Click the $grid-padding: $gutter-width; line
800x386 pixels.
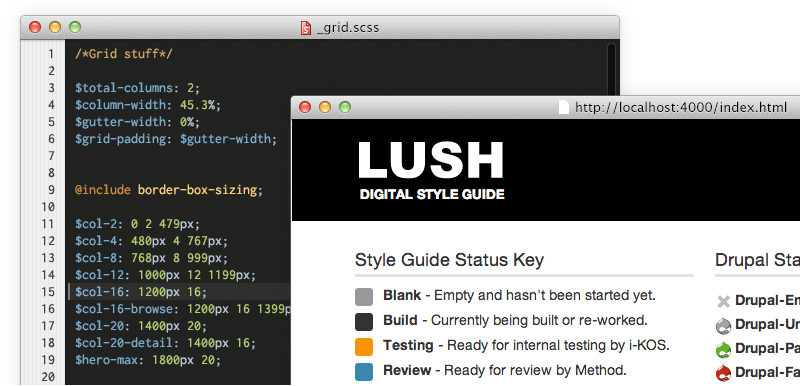(176, 139)
